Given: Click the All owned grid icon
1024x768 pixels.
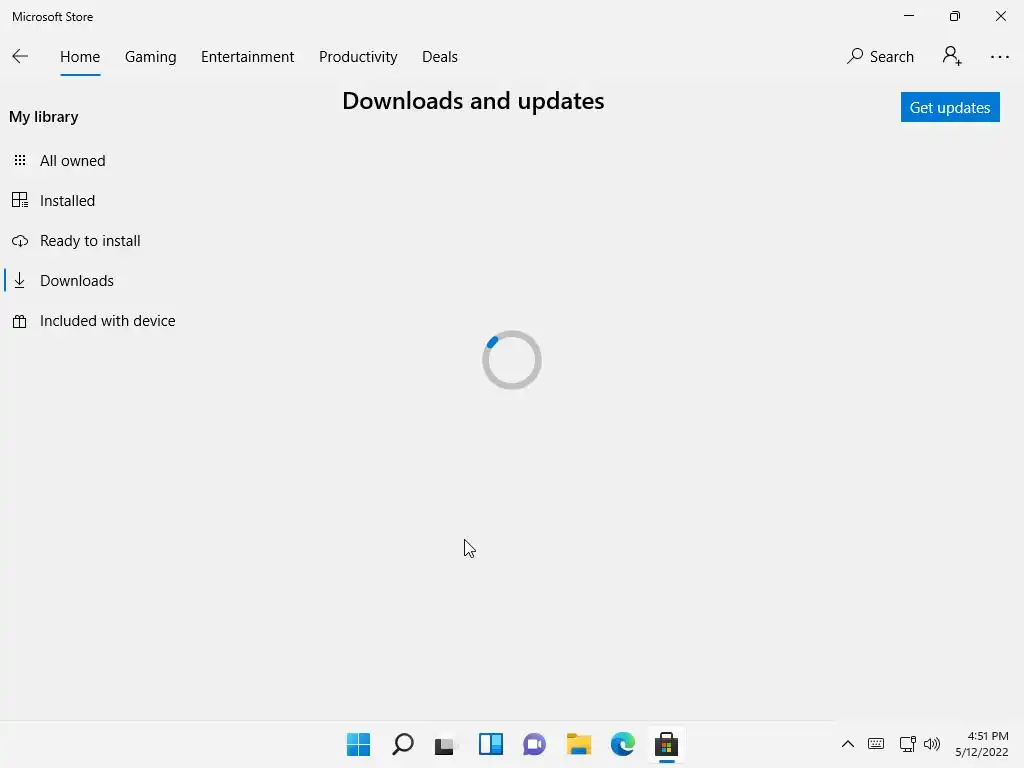Looking at the screenshot, I should point(20,160).
